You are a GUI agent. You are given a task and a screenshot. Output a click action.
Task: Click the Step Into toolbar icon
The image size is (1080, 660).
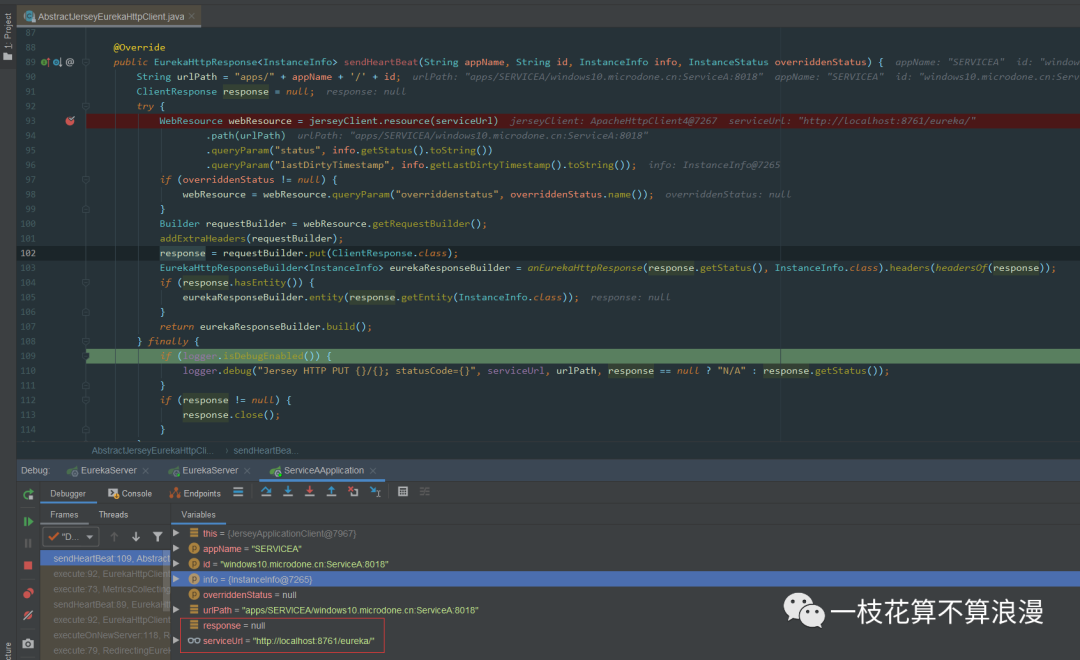(288, 492)
